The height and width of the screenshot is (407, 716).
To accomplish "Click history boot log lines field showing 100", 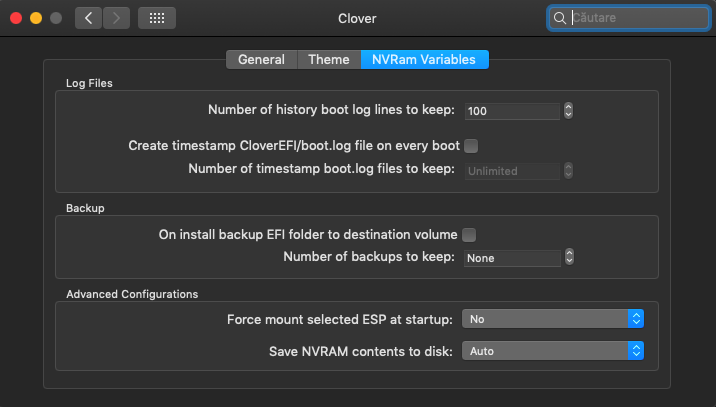I will click(x=512, y=111).
